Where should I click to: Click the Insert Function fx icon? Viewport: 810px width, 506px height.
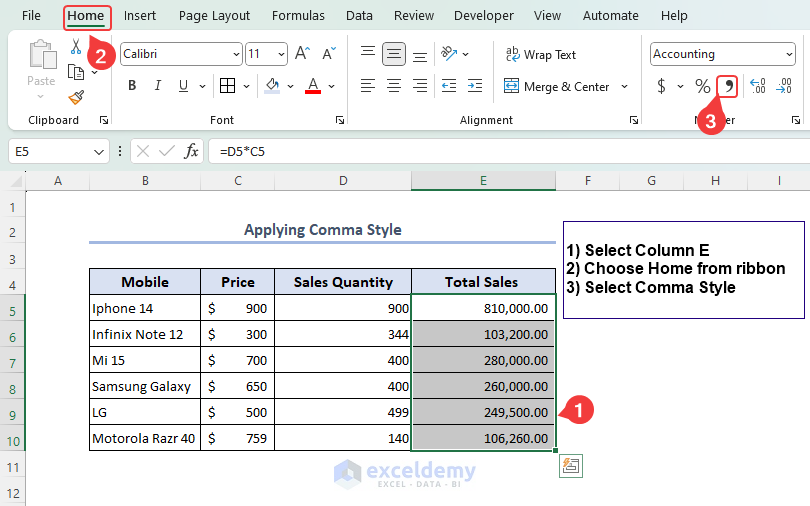pyautogui.click(x=191, y=151)
